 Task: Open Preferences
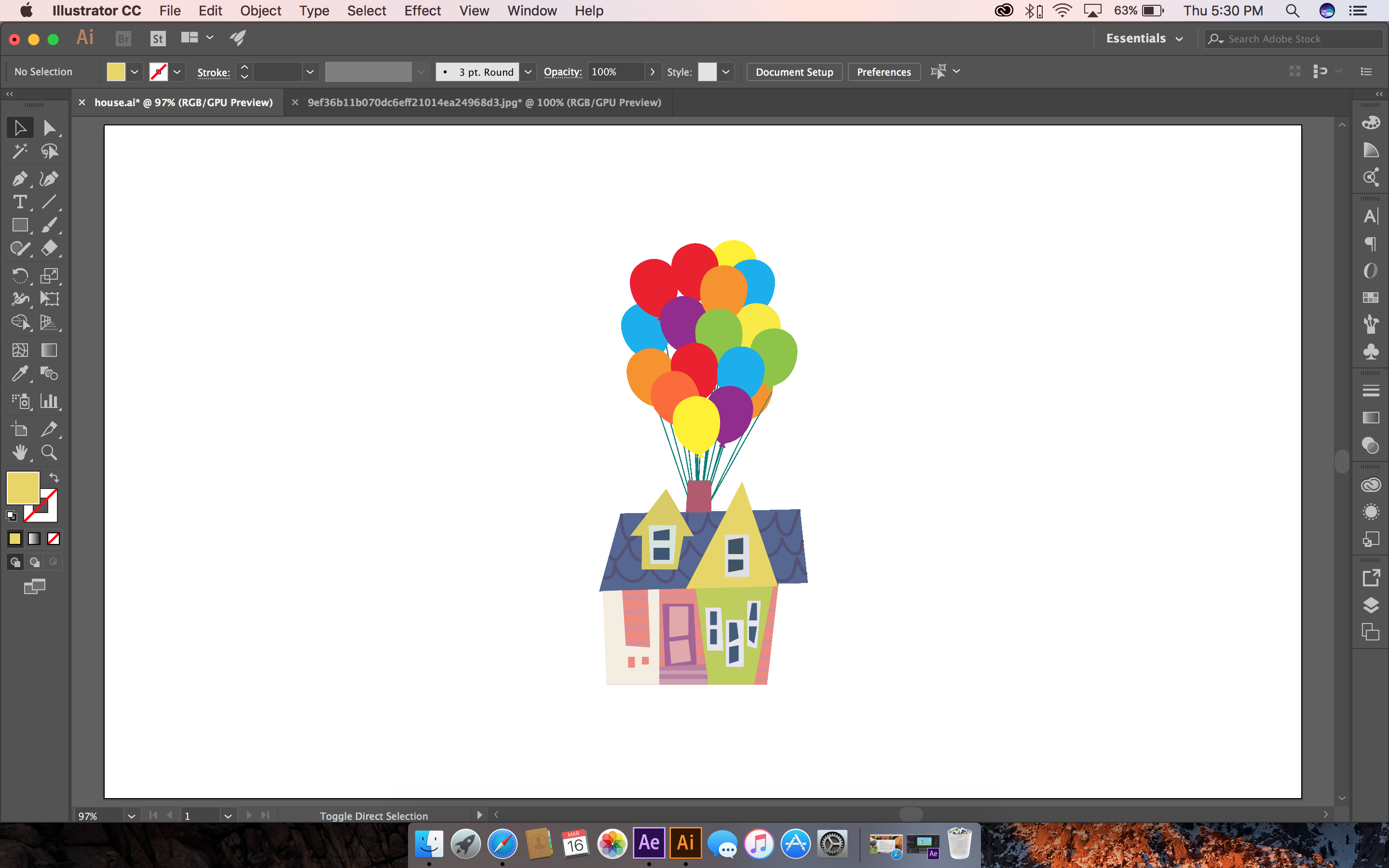click(884, 72)
